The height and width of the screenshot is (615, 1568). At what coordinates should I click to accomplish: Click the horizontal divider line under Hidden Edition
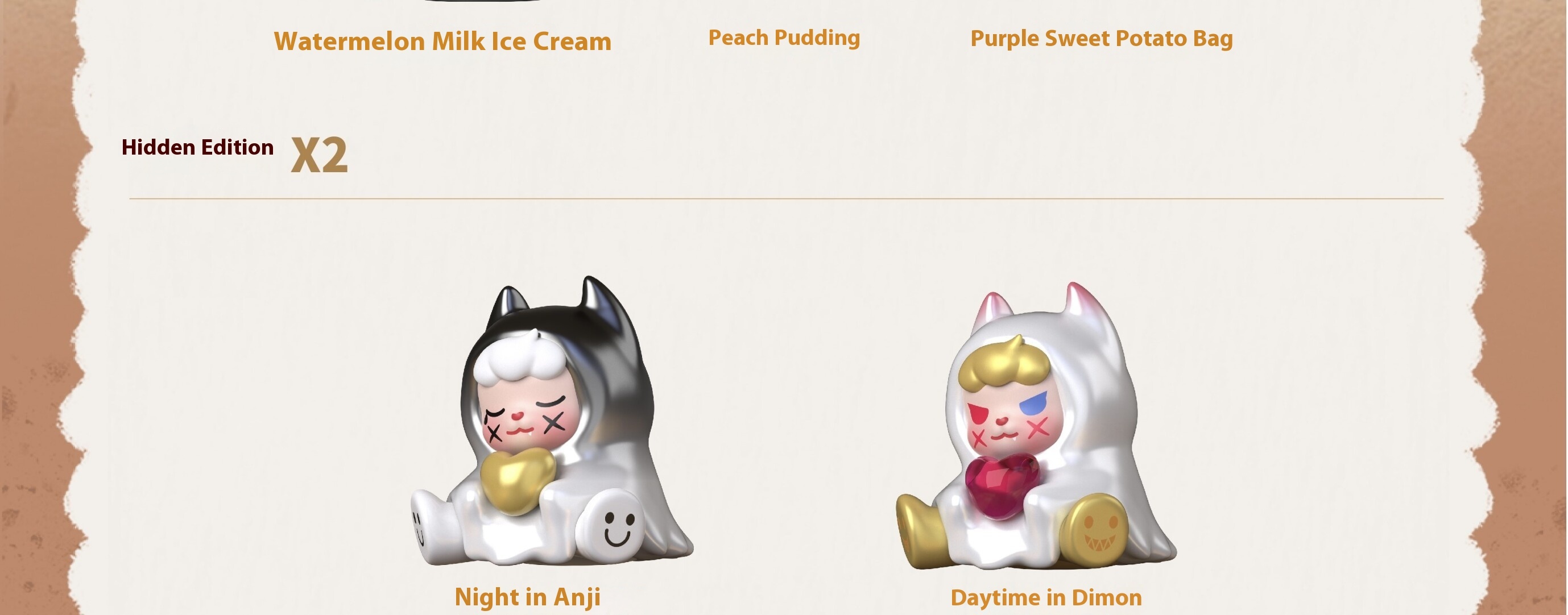(787, 198)
